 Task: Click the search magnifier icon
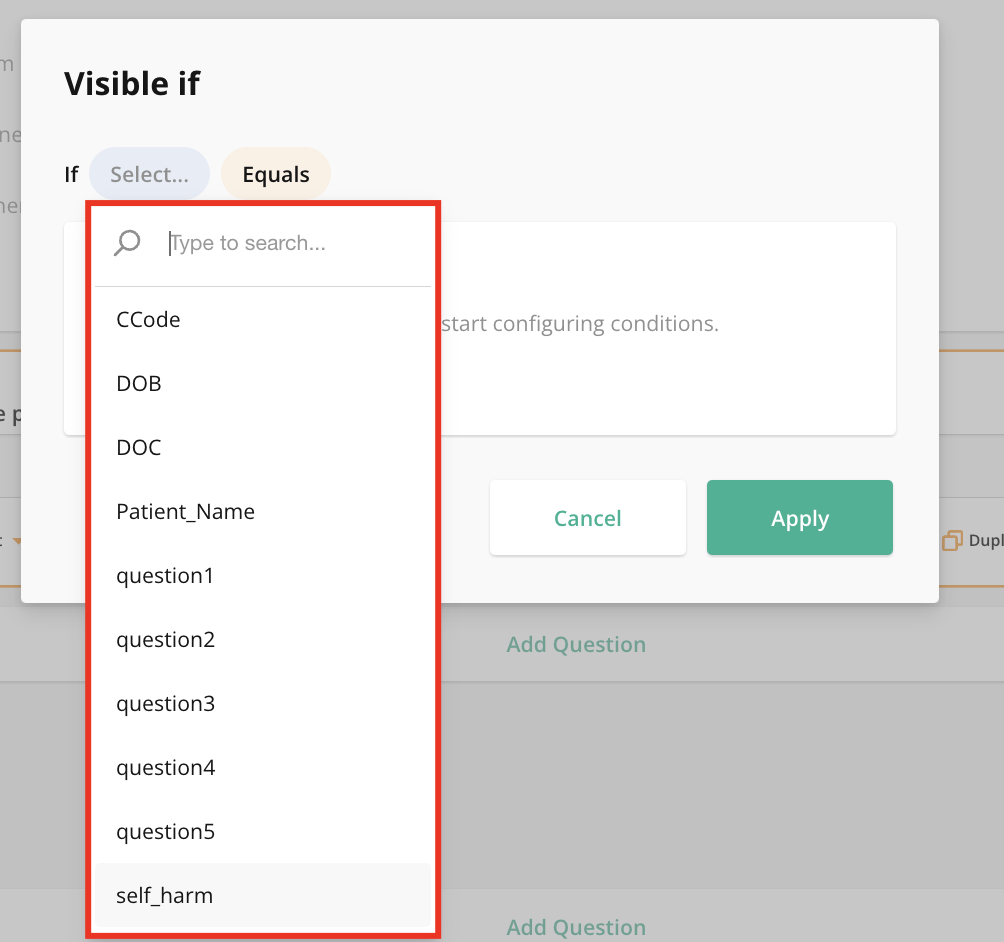click(x=127, y=242)
